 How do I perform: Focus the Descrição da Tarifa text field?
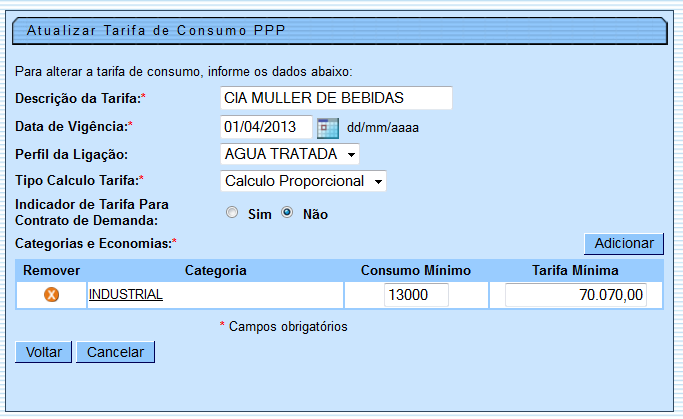(335, 98)
